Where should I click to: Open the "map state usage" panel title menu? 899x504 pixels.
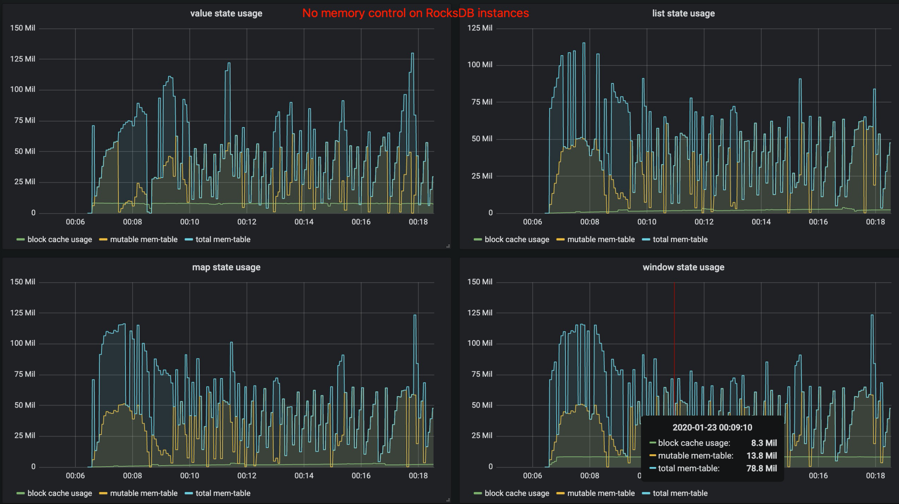tap(226, 267)
